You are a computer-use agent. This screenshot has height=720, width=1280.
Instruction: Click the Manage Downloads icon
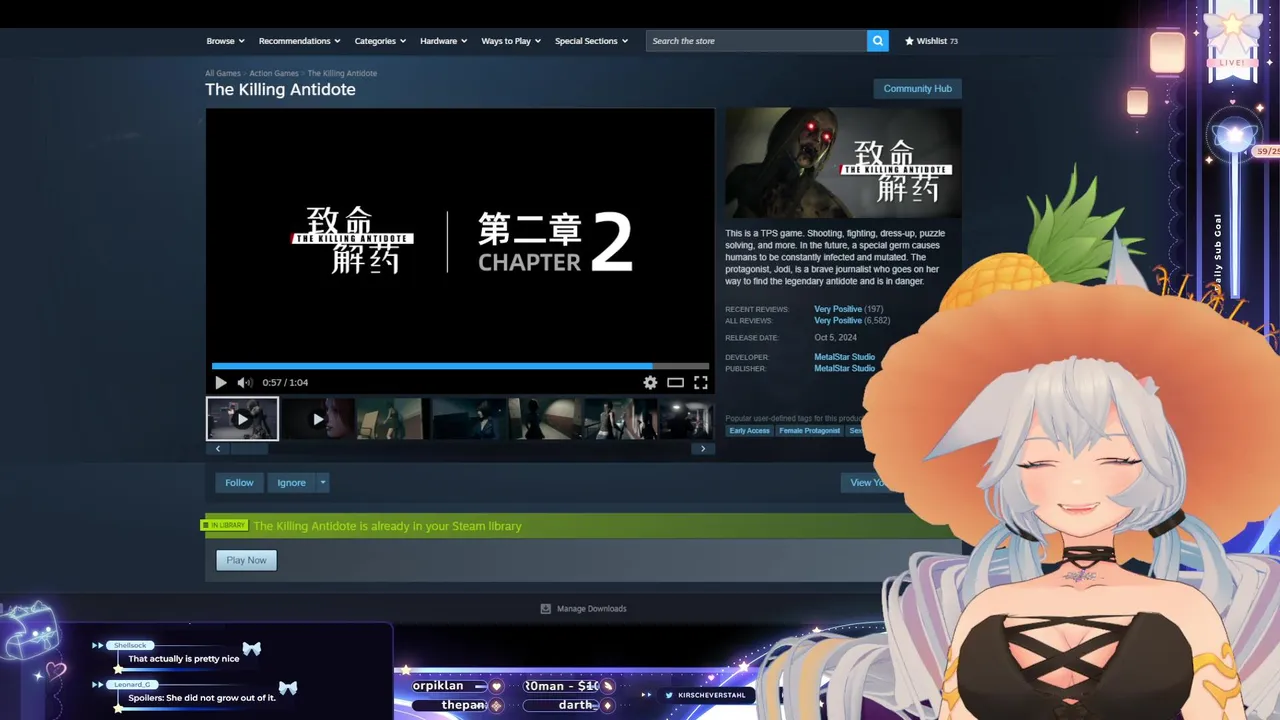pyautogui.click(x=545, y=608)
